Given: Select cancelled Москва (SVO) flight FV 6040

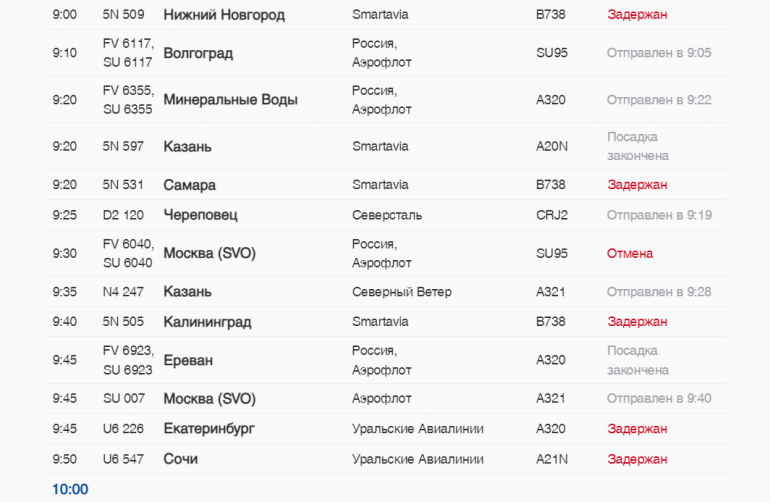Looking at the screenshot, I should (x=209, y=254).
